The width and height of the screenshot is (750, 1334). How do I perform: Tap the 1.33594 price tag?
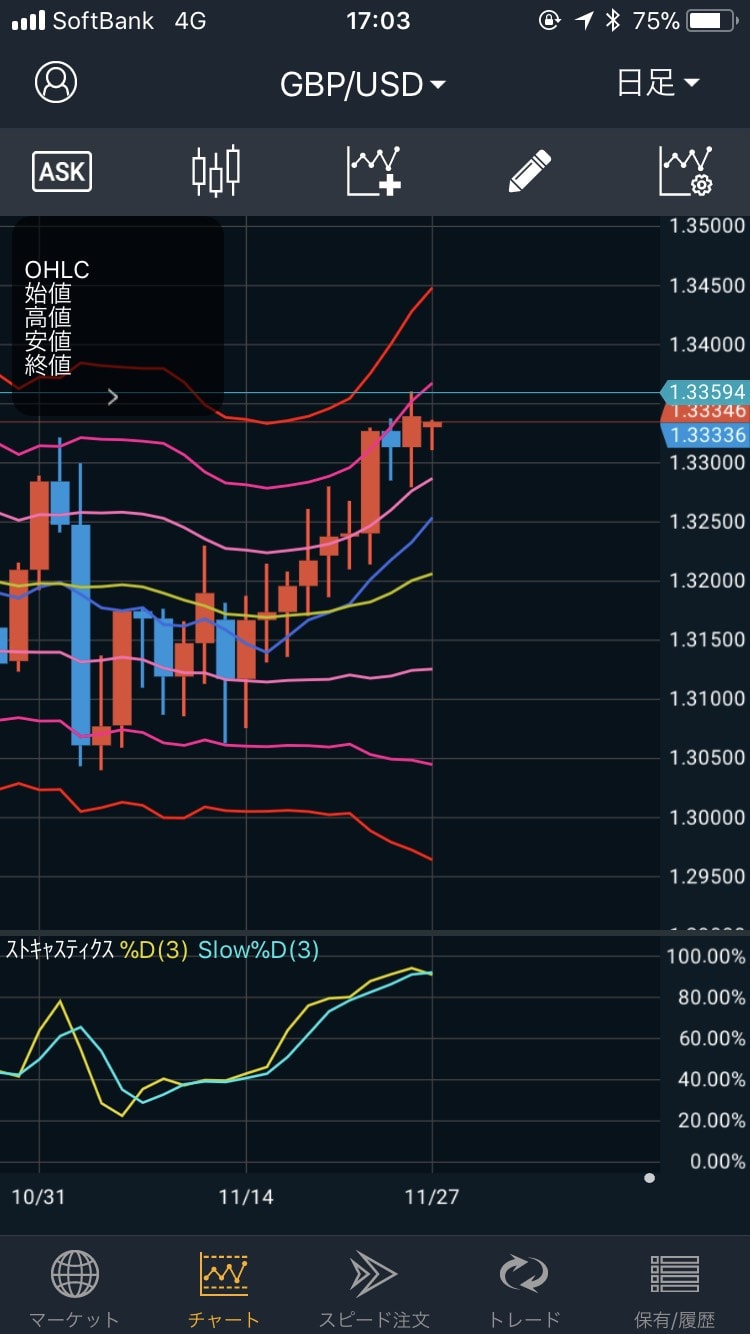[x=705, y=392]
